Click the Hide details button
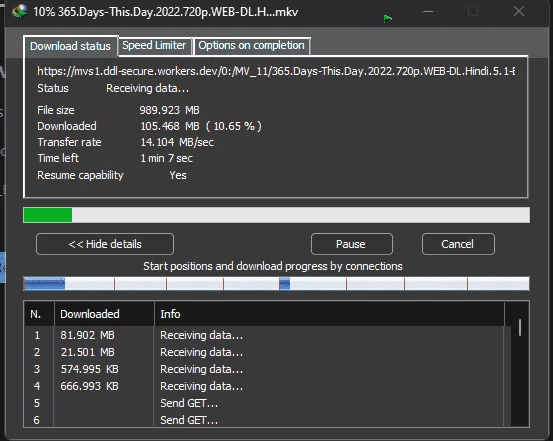553x441 pixels. pyautogui.click(x=105, y=244)
